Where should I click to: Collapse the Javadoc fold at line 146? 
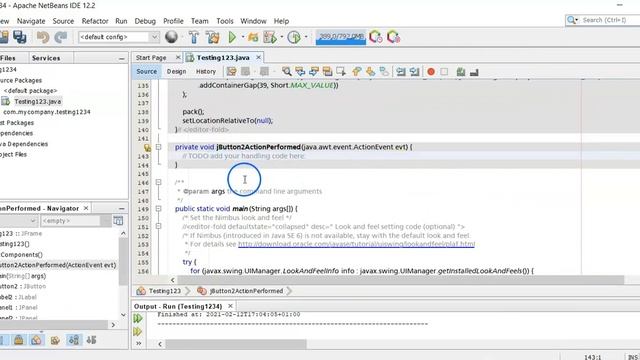point(158,182)
